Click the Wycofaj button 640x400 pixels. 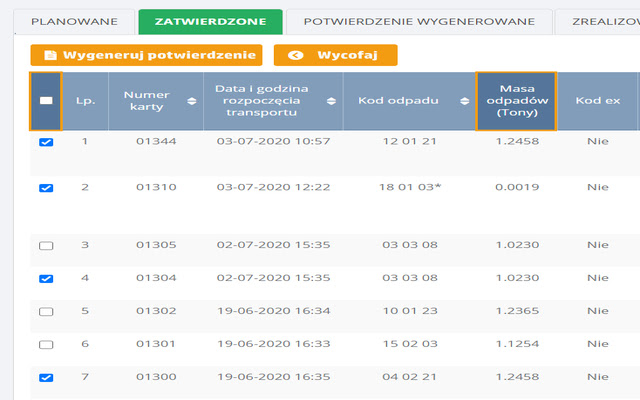[336, 55]
